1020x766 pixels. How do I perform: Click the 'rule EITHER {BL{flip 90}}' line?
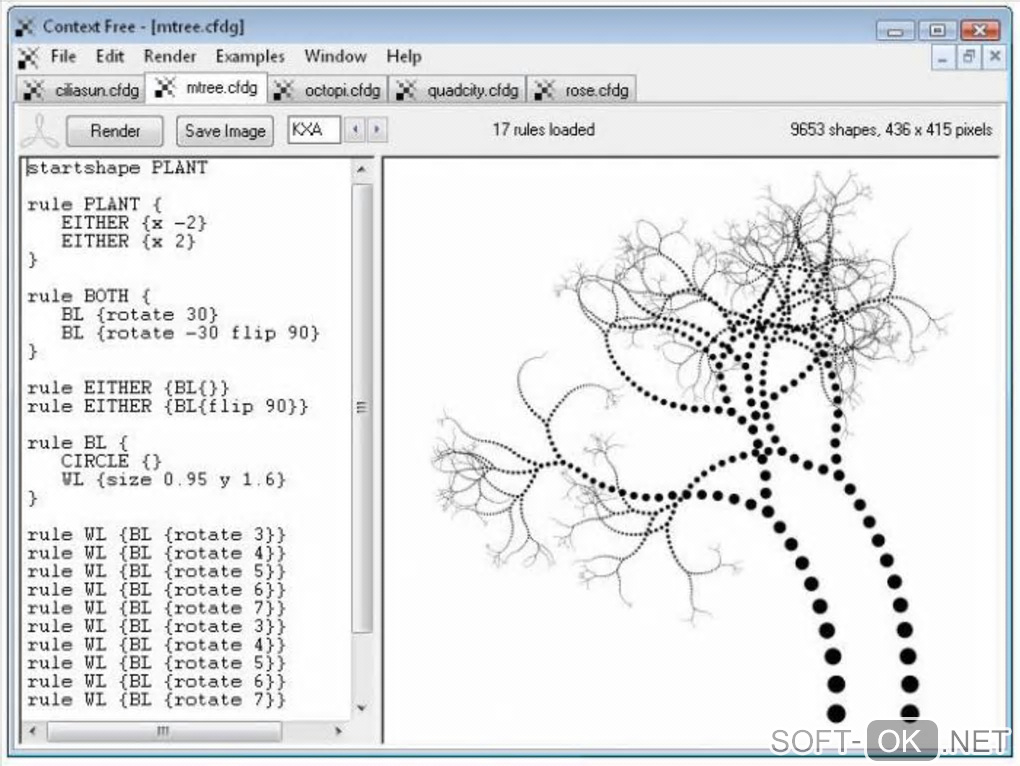(x=167, y=406)
